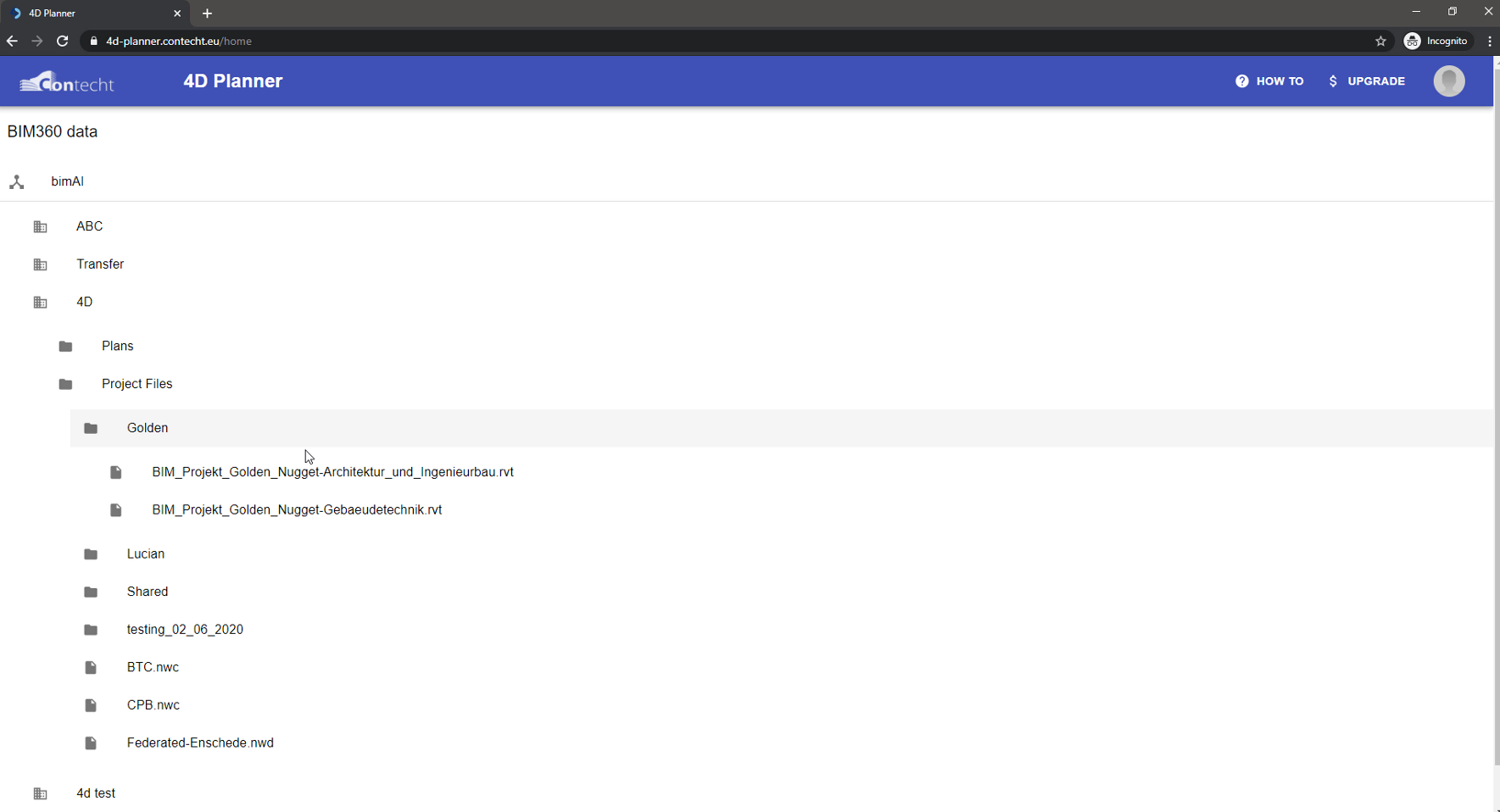The width and height of the screenshot is (1500, 812).
Task: Click the folder icon beside Plans
Action: [x=65, y=346]
